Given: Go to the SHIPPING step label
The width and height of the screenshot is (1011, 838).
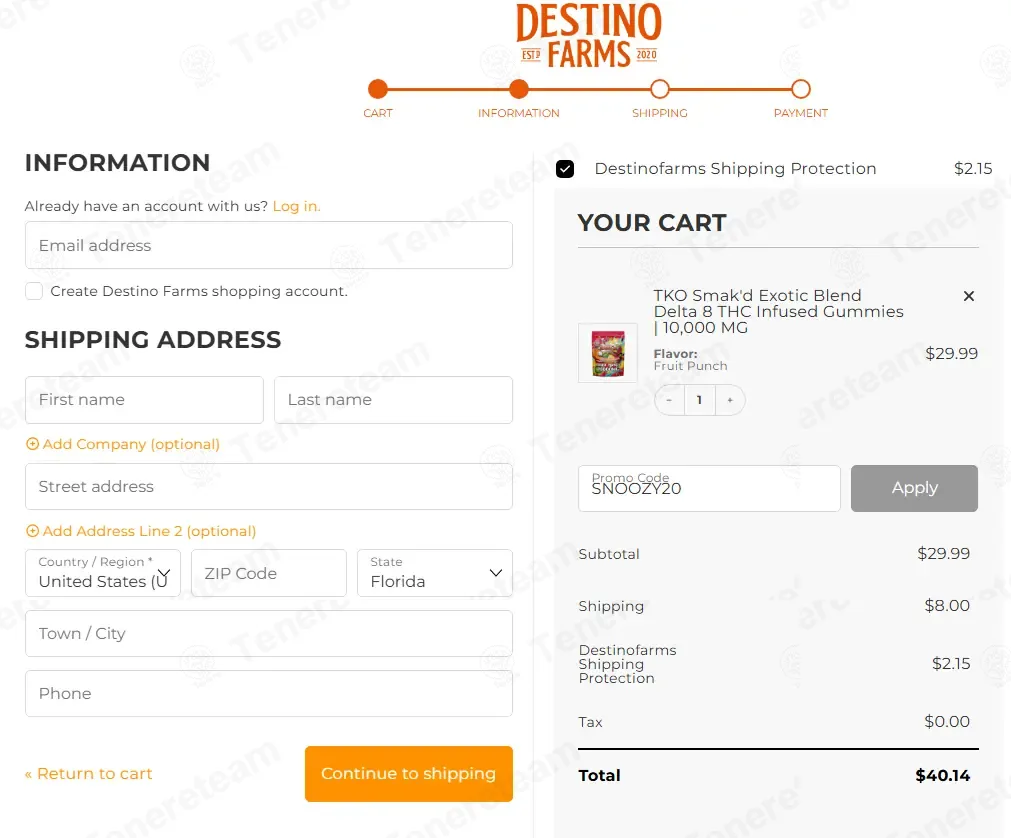Looking at the screenshot, I should pos(660,113).
